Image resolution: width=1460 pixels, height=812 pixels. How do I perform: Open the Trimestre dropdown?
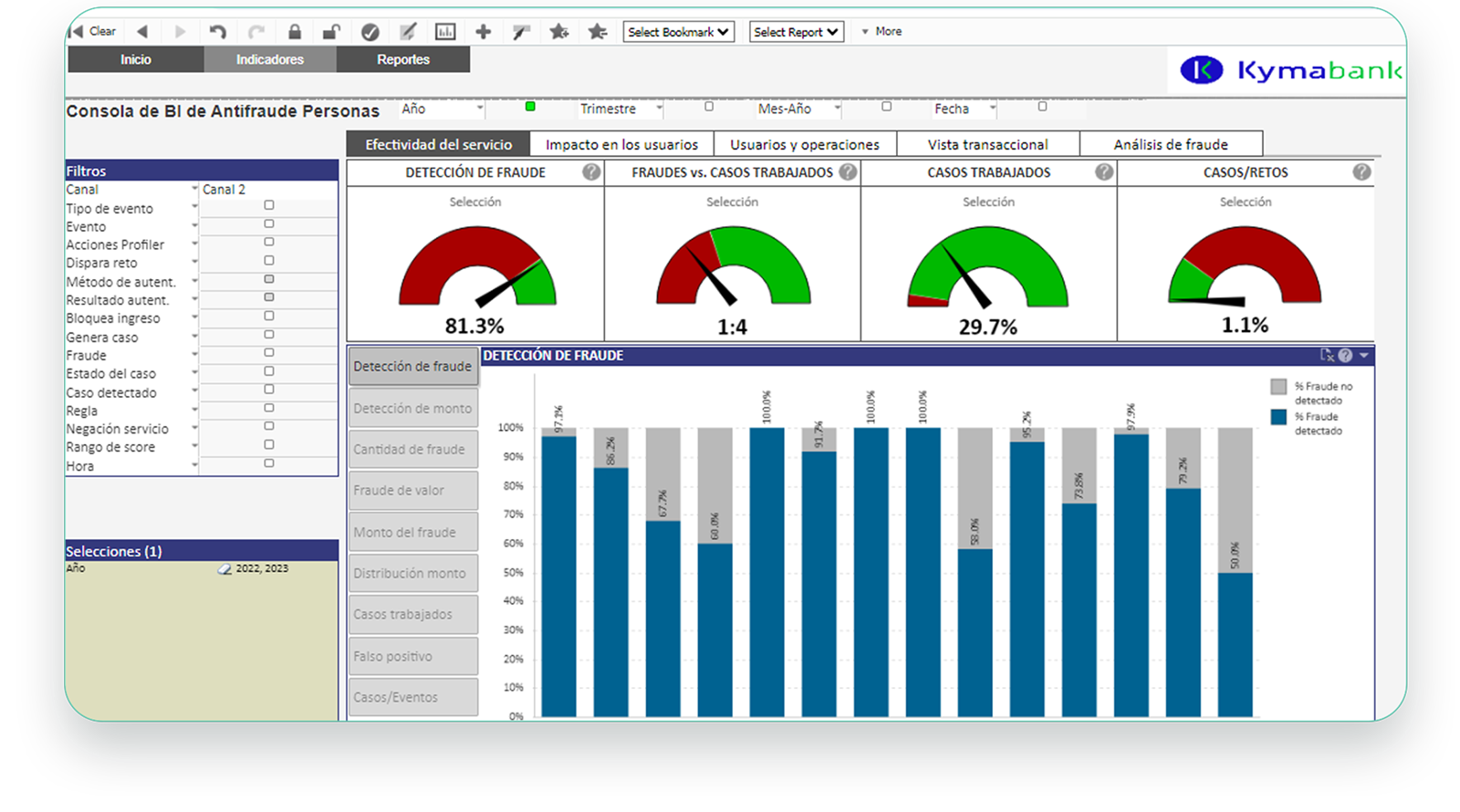620,109
